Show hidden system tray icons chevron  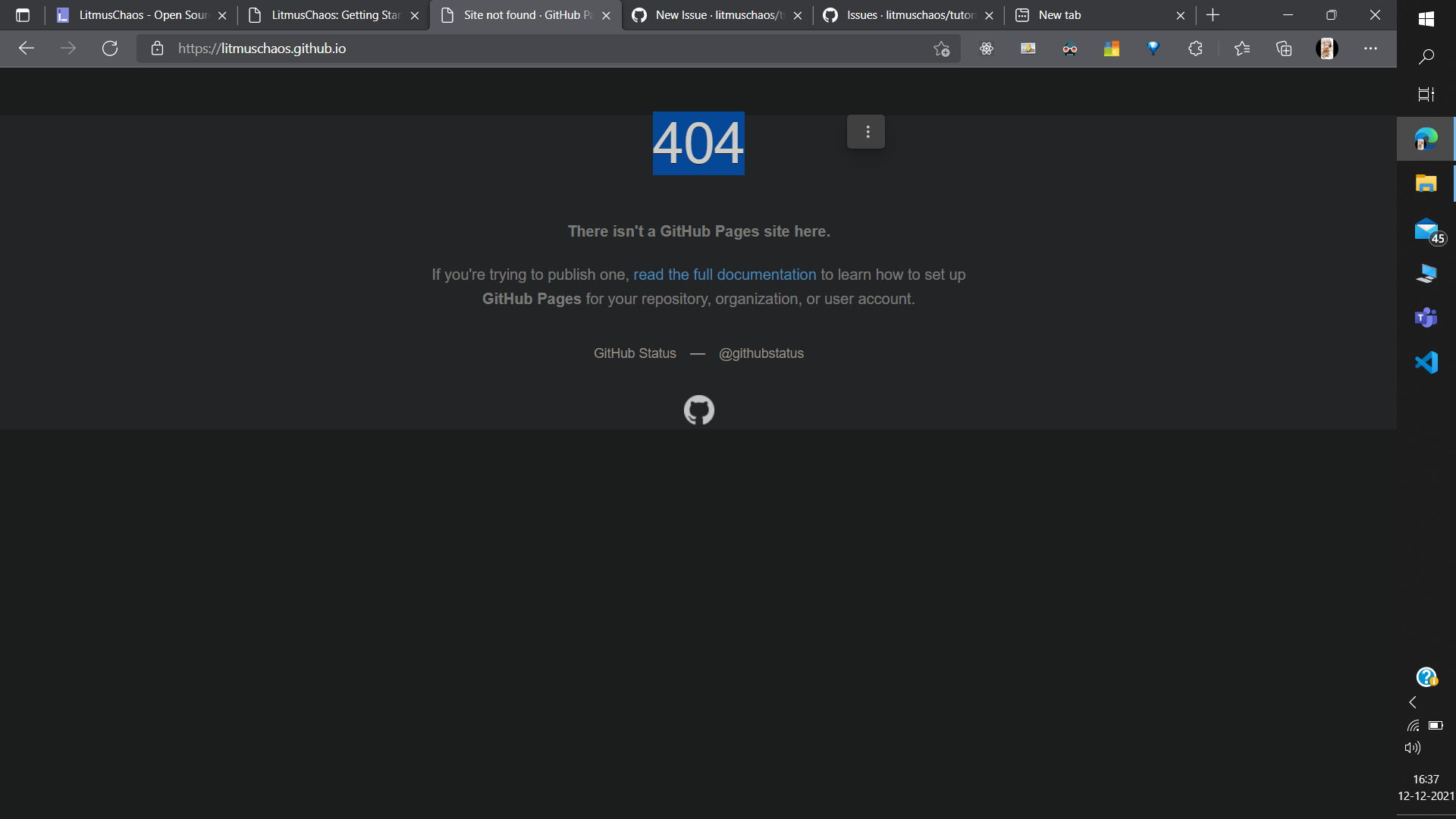point(1413,702)
